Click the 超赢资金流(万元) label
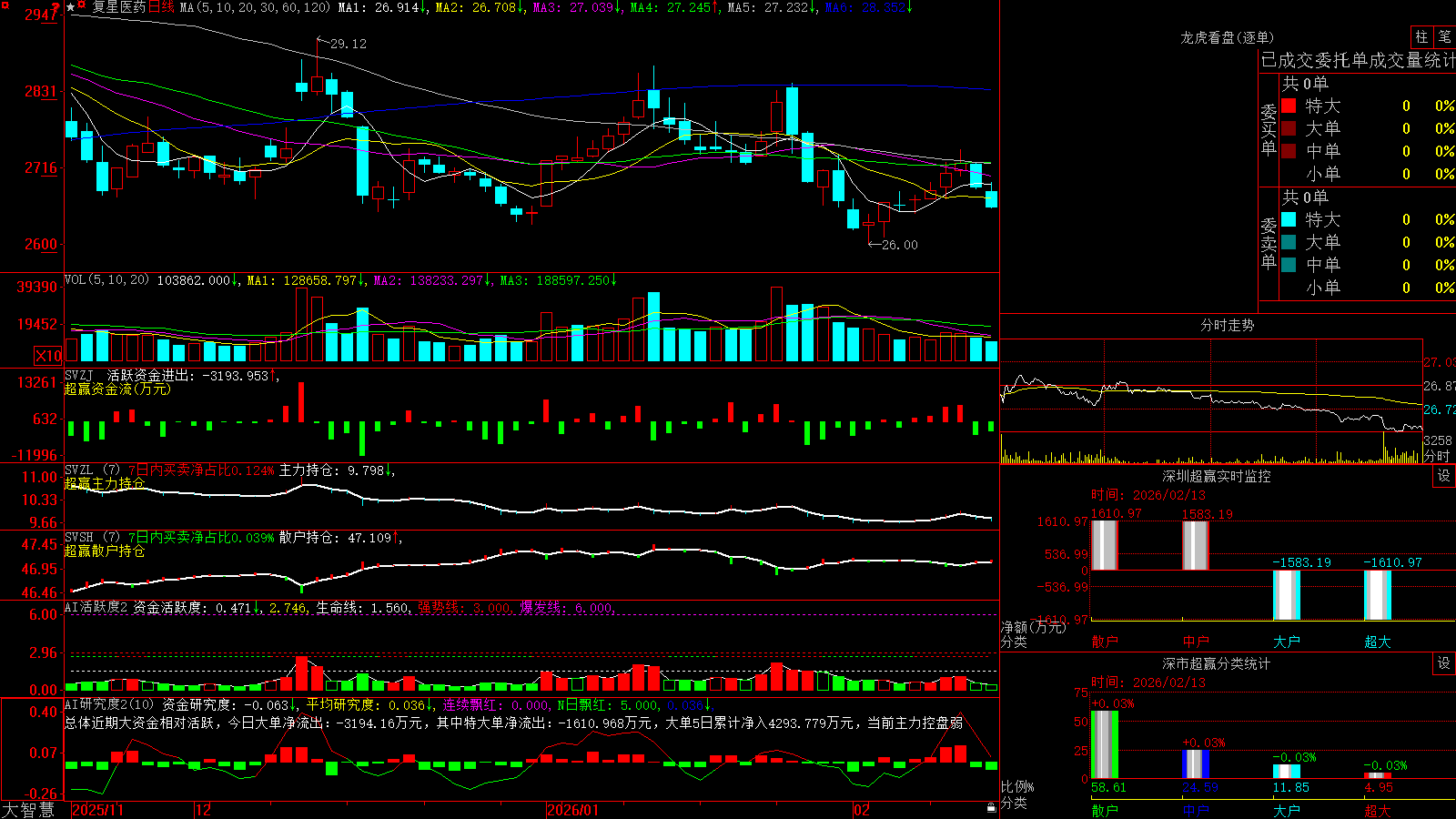 [117, 389]
